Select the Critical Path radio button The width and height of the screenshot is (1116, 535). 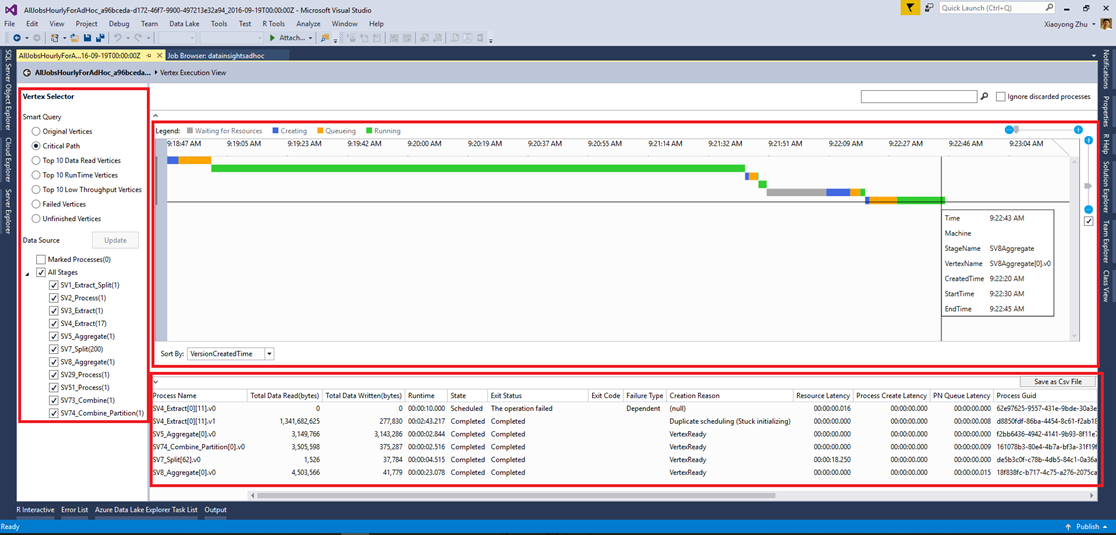[x=36, y=146]
